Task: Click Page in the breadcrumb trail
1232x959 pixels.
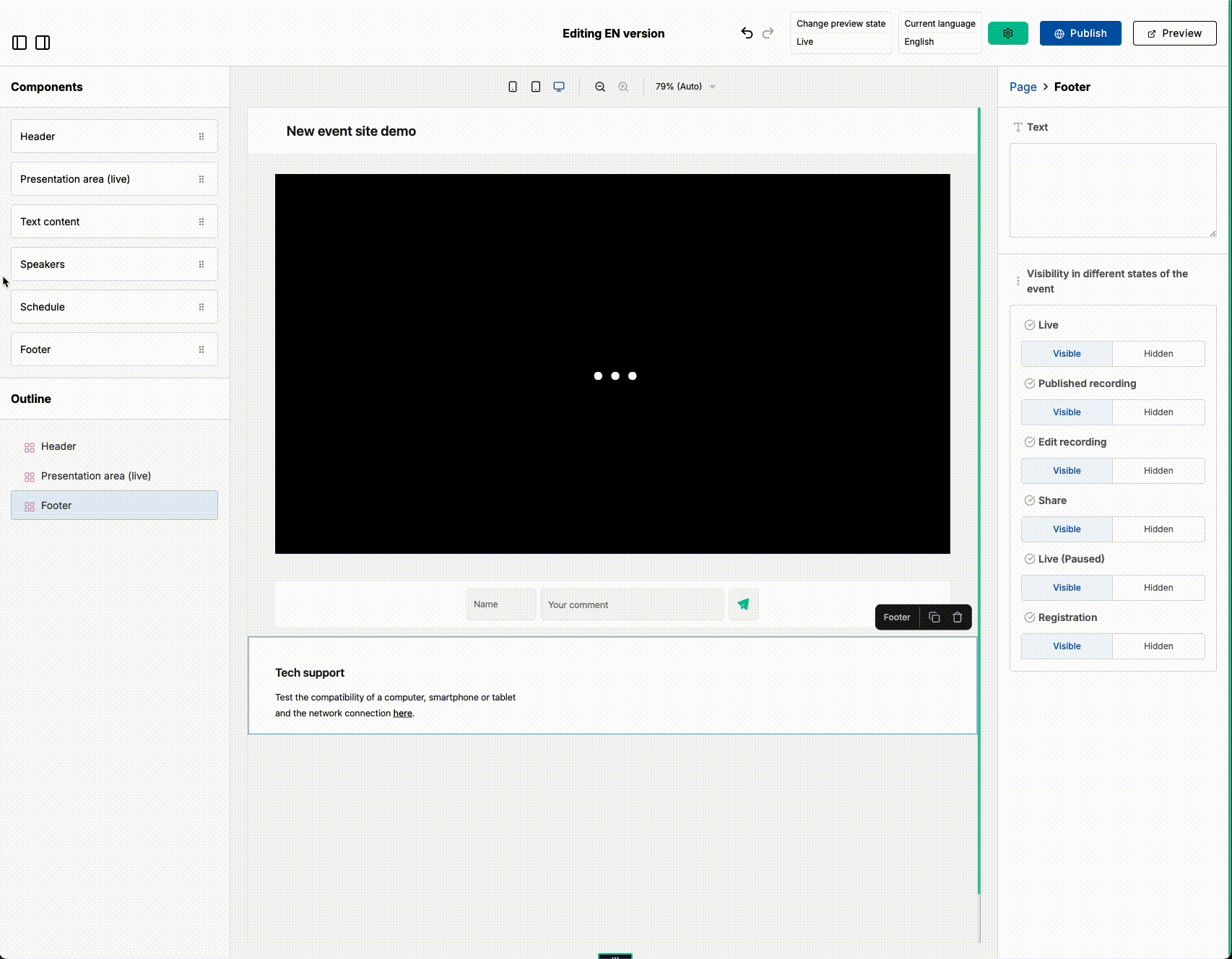Action: coord(1023,87)
